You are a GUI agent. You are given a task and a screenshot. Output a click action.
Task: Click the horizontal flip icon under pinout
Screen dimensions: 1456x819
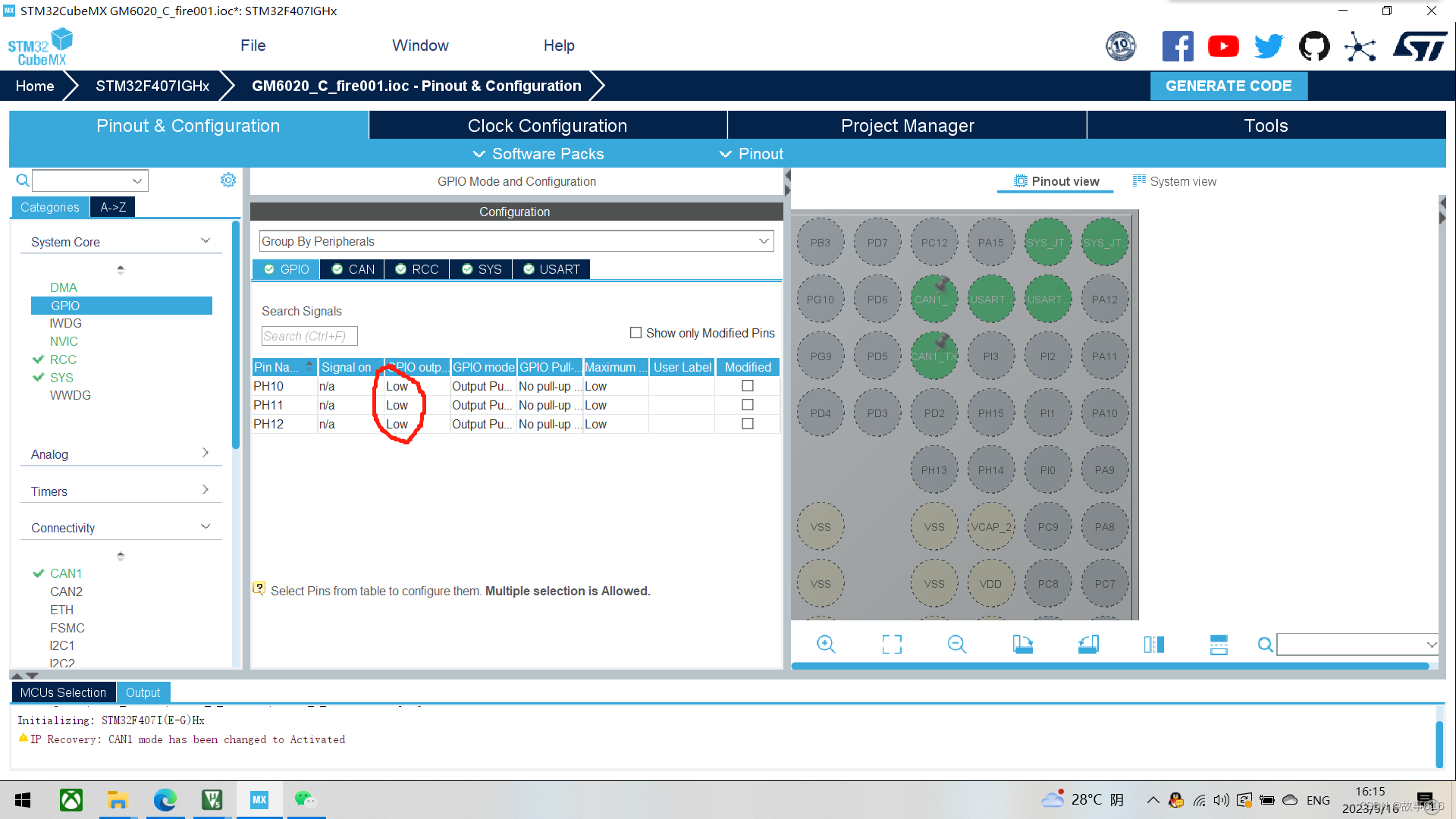tap(1153, 645)
